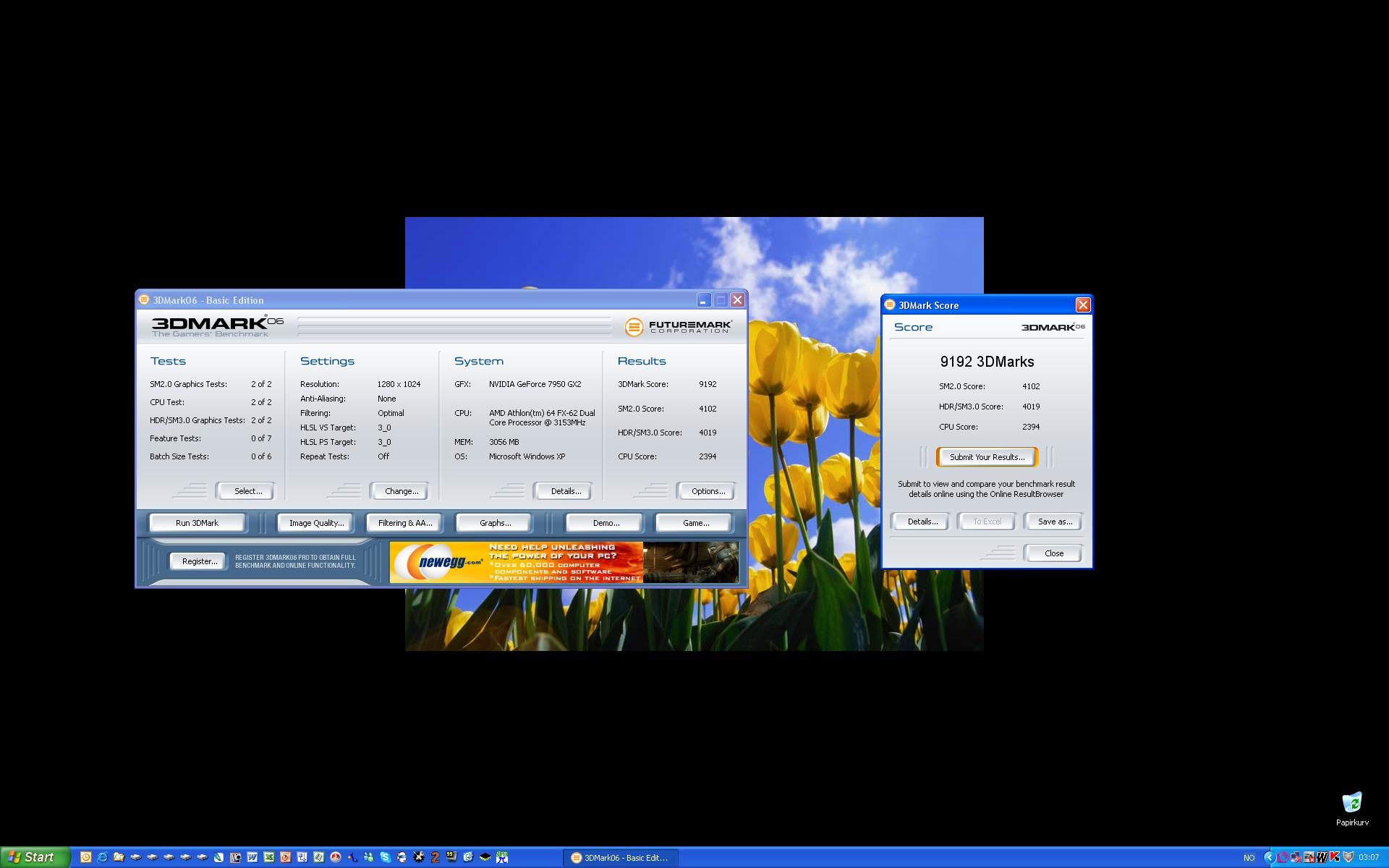Open Filtering & AA... settings
Image resolution: width=1389 pixels, height=868 pixels.
[405, 523]
